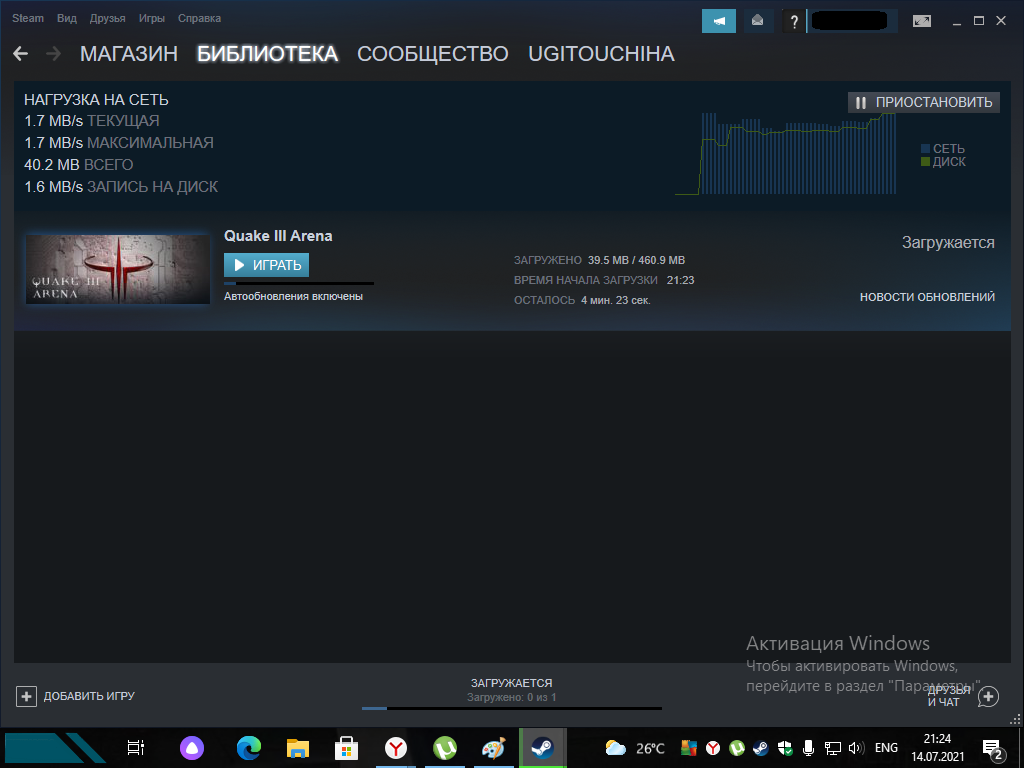
Task: Open the Игры menu
Action: (152, 18)
